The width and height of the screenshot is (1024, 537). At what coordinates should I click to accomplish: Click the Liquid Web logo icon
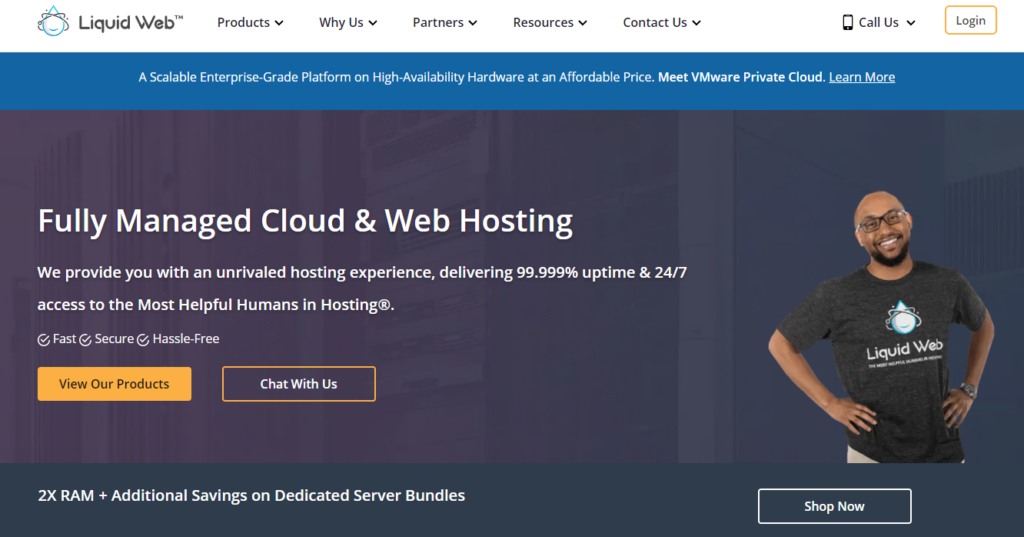(x=53, y=21)
